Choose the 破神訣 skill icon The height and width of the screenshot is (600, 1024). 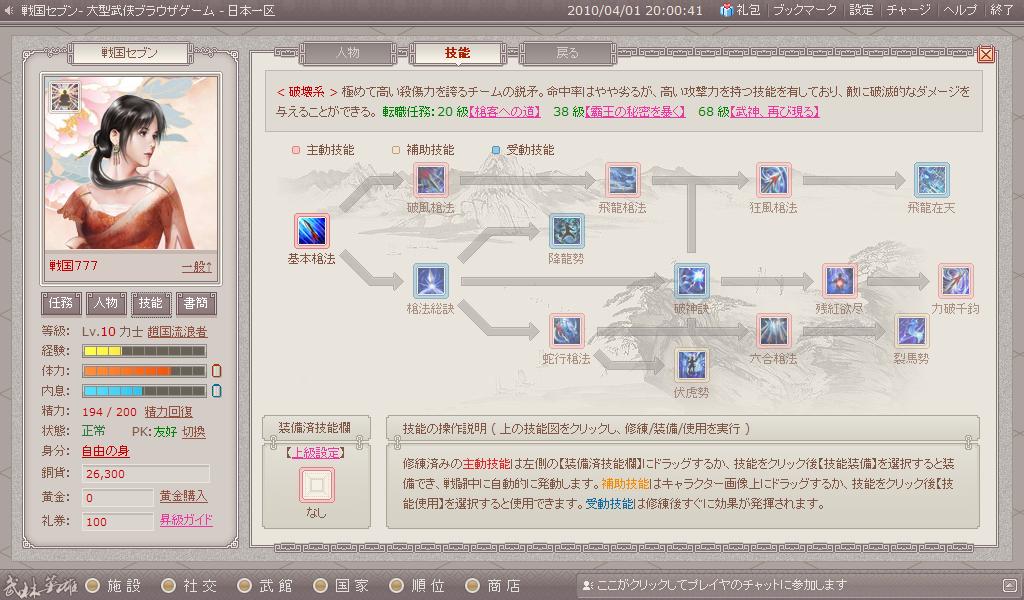[692, 281]
